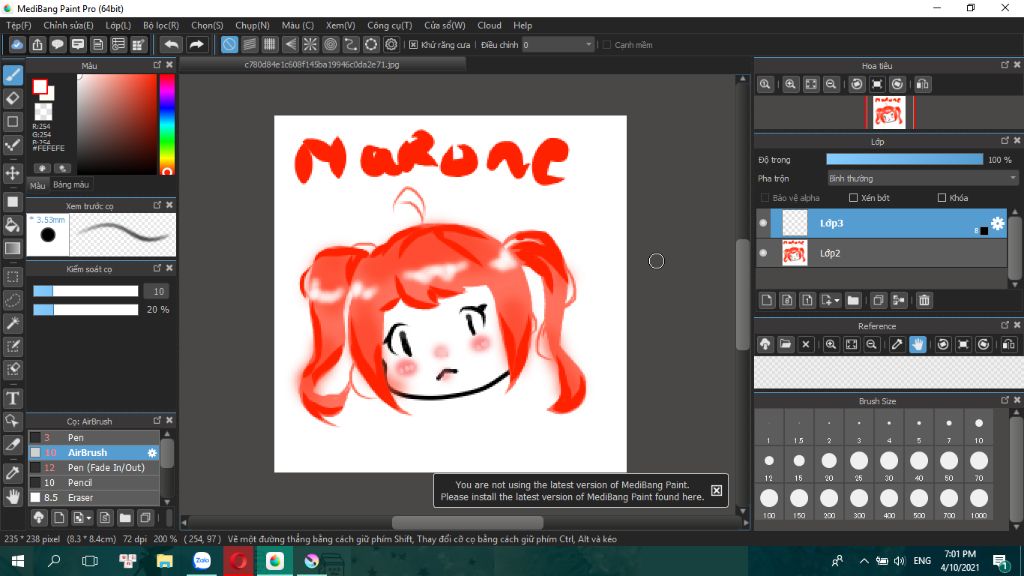Select the Pen brush in the list
This screenshot has height=576, width=1024.
(94, 438)
